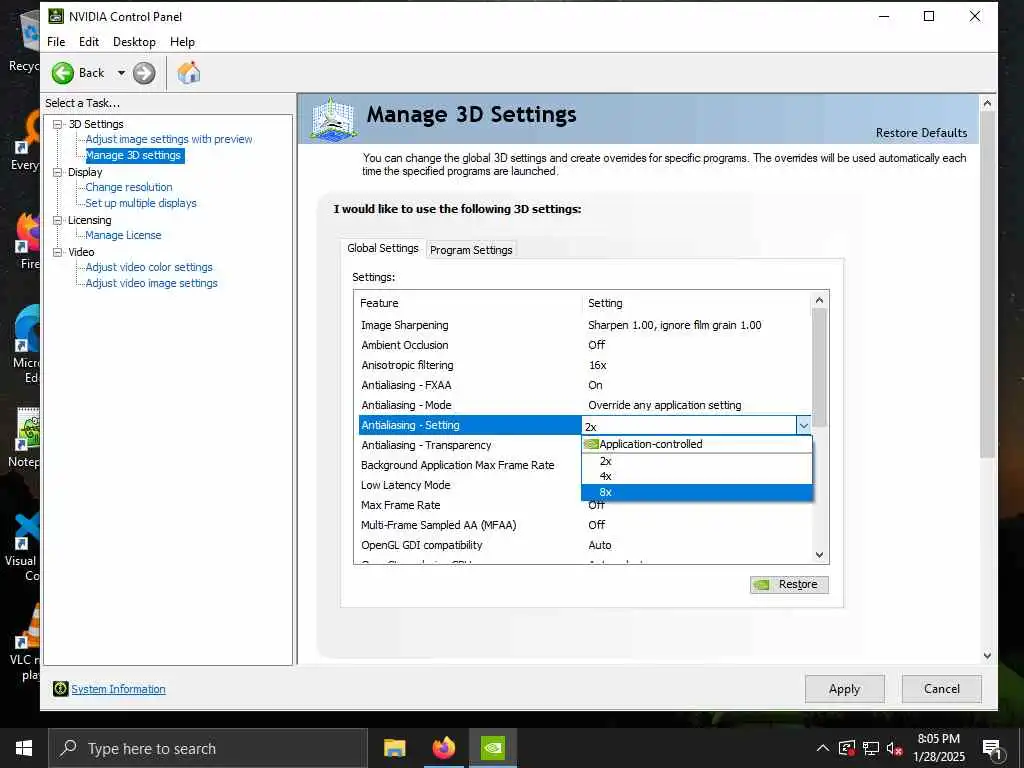Choose Application-controlled in the dropdown list
This screenshot has width=1024, height=768.
click(697, 444)
